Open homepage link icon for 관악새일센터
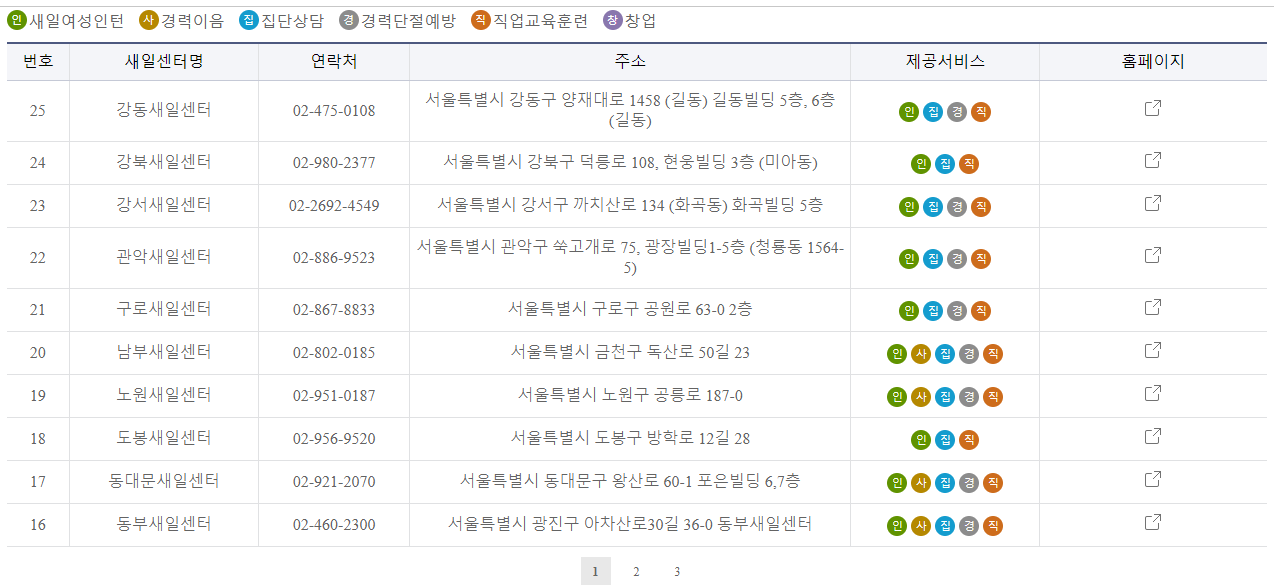Viewport: 1274px width, 585px height. point(1152,255)
